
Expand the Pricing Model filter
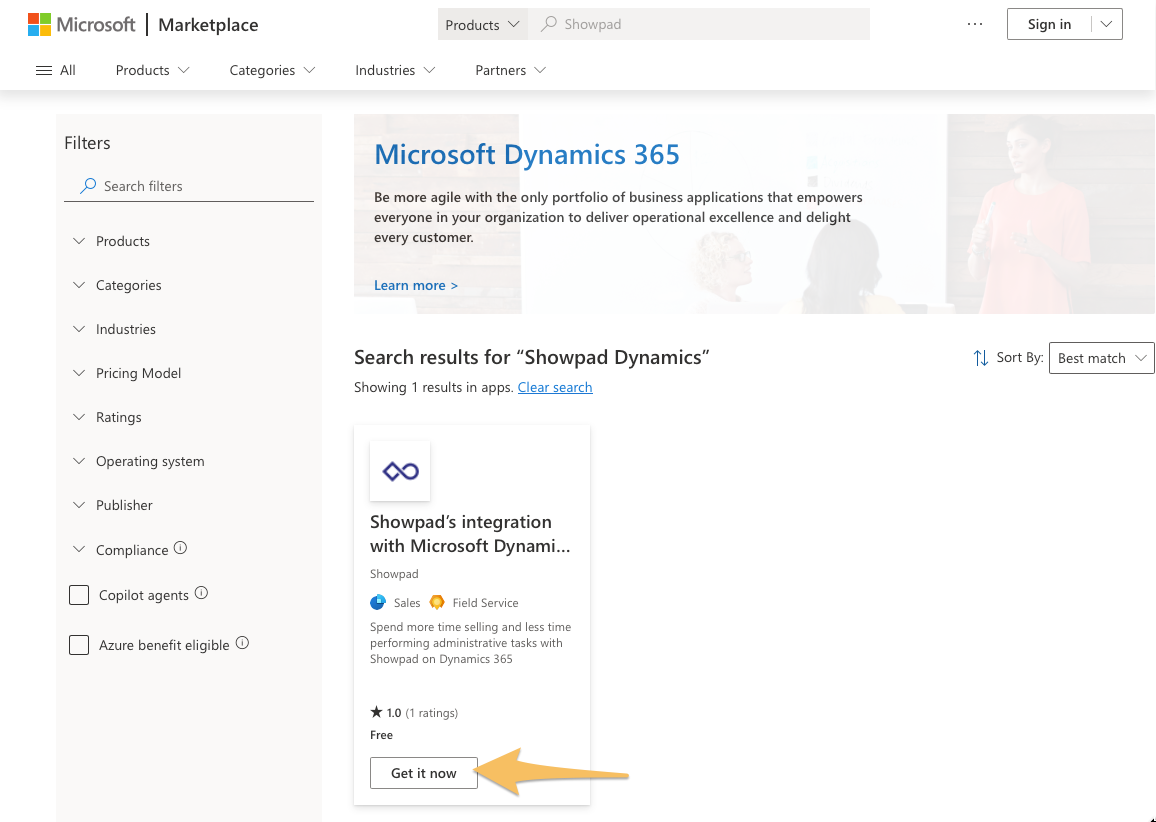(138, 373)
